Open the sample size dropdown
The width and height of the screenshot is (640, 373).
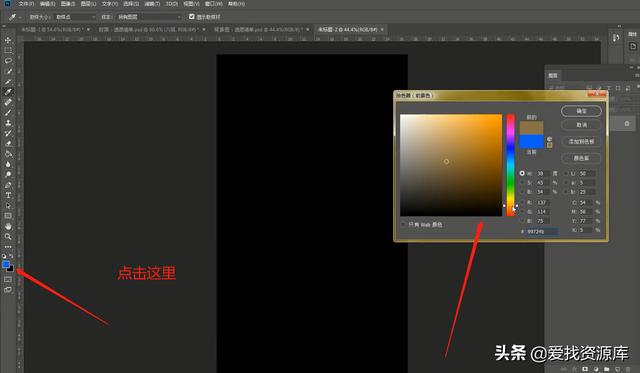click(x=75, y=17)
